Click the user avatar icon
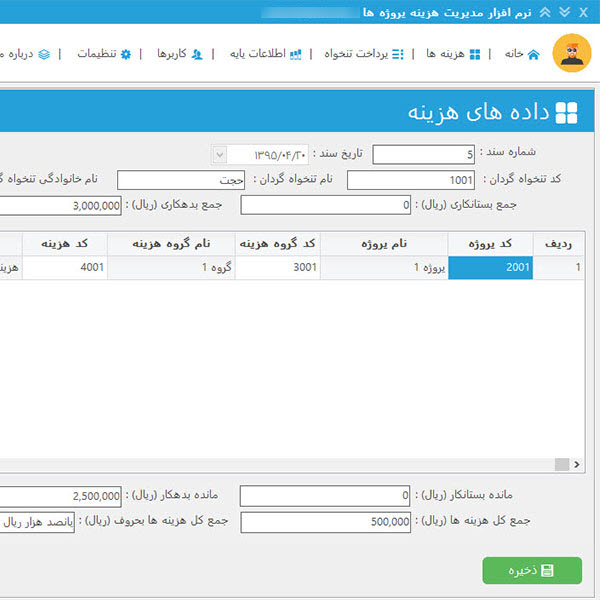Image resolution: width=600 pixels, height=600 pixels. pyautogui.click(x=572, y=54)
